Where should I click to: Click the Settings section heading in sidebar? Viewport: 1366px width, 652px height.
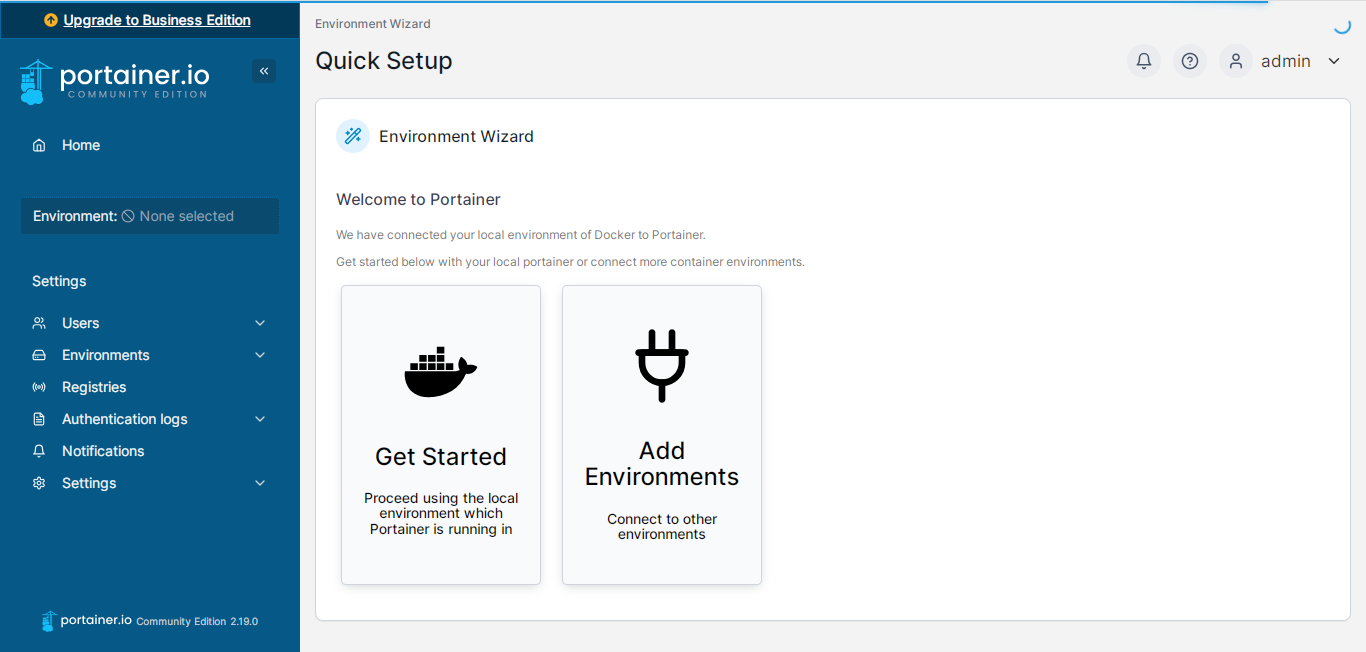[59, 281]
